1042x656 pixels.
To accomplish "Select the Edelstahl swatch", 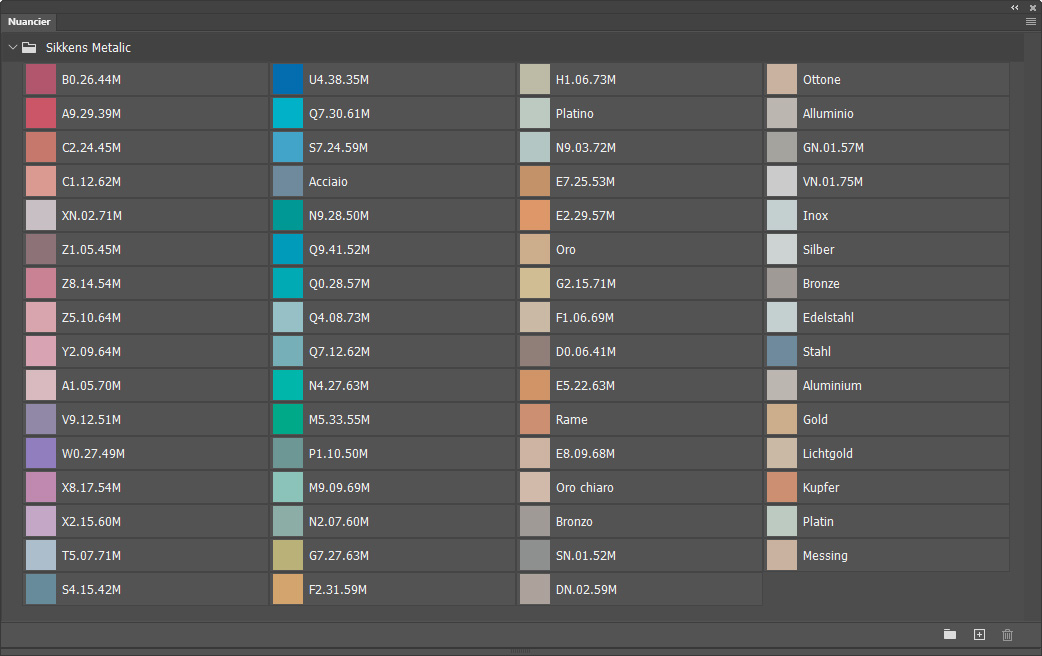I will coord(782,317).
